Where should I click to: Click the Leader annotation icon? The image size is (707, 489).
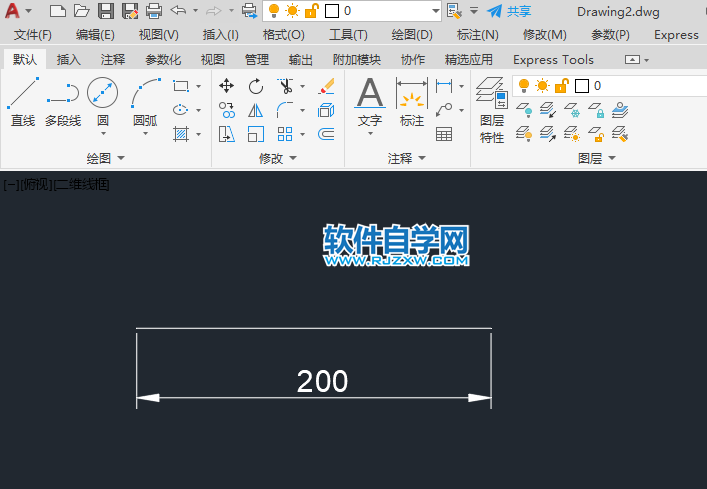(x=444, y=110)
